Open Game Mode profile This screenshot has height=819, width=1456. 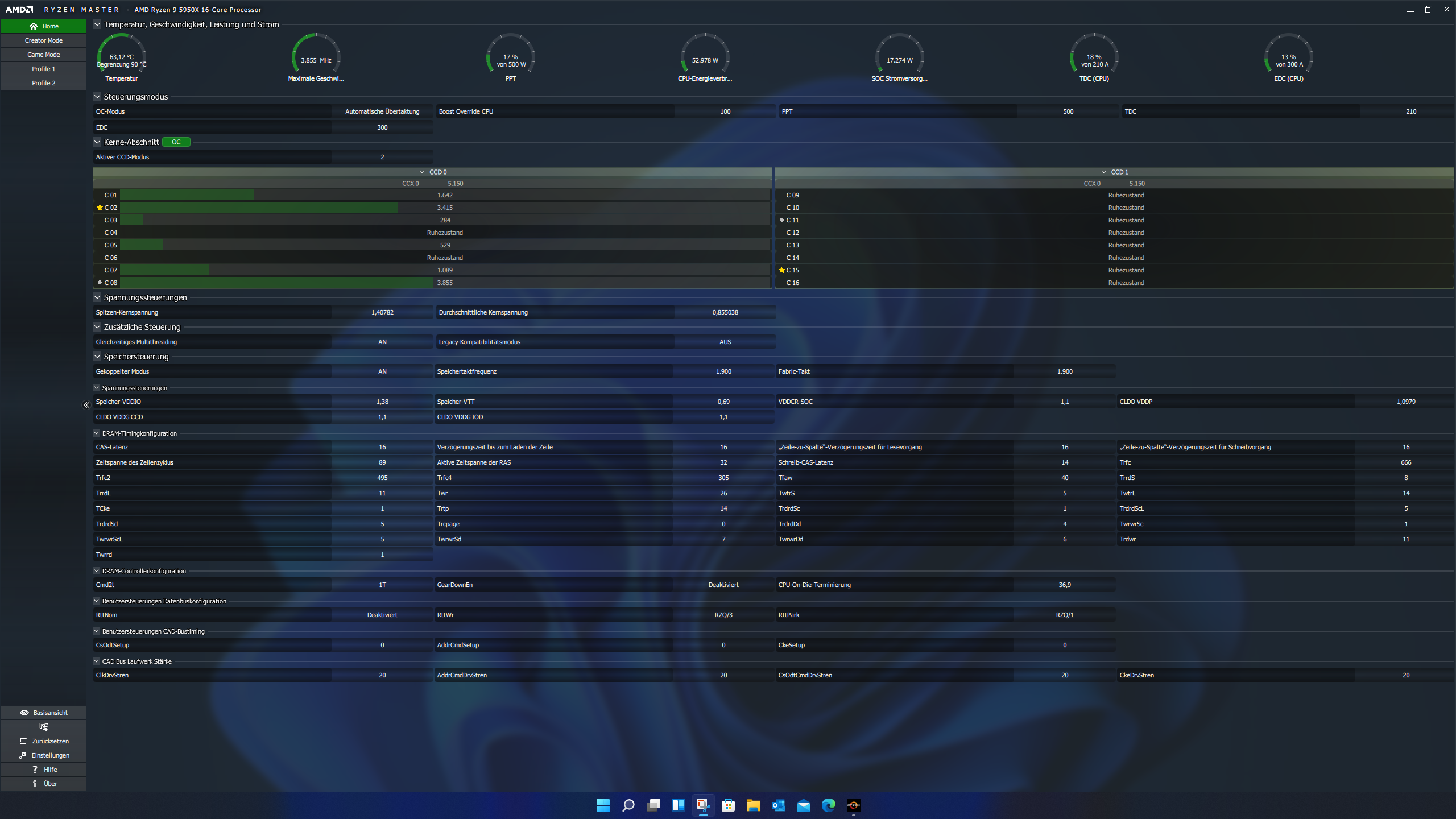[x=44, y=55]
